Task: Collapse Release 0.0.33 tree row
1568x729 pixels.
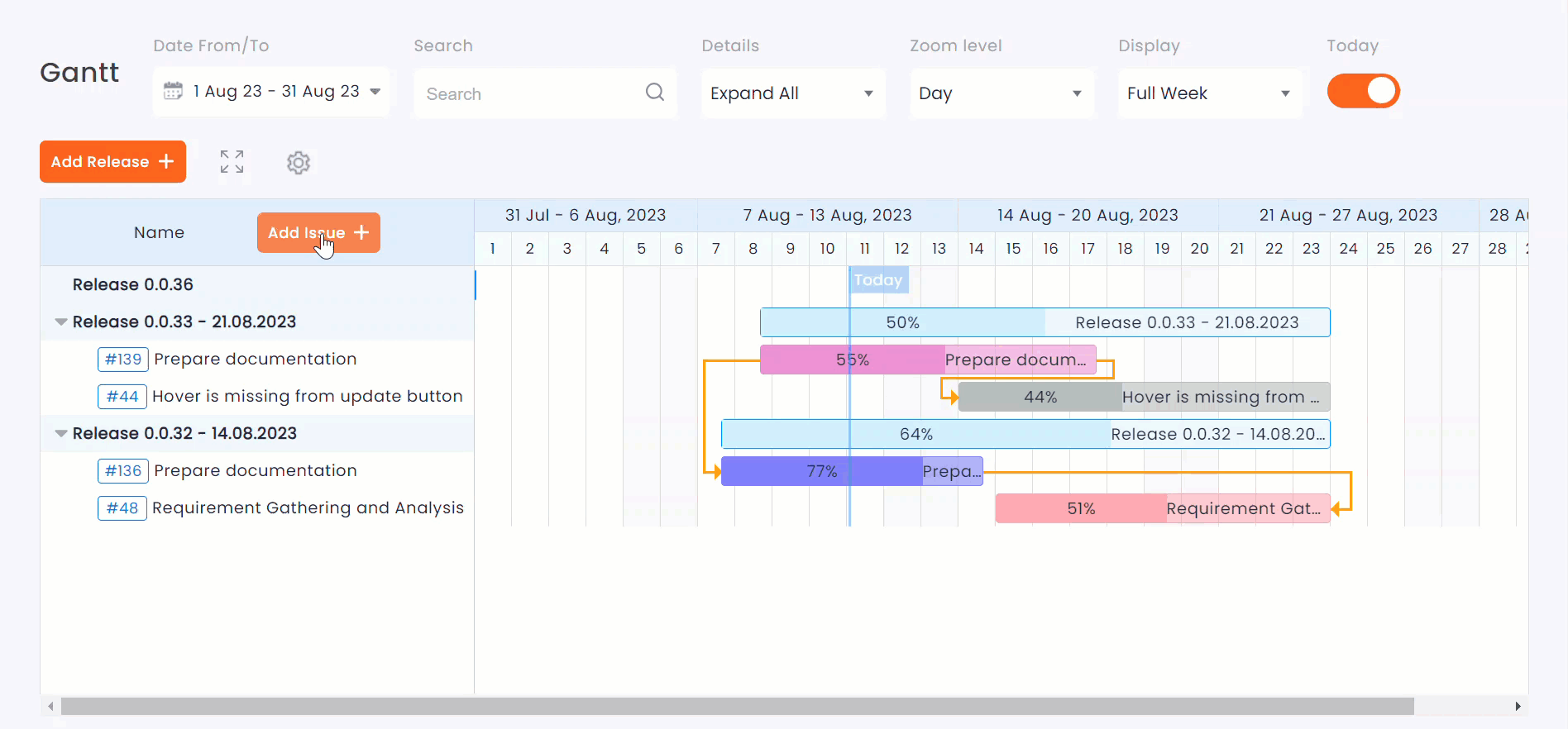Action: [x=61, y=322]
